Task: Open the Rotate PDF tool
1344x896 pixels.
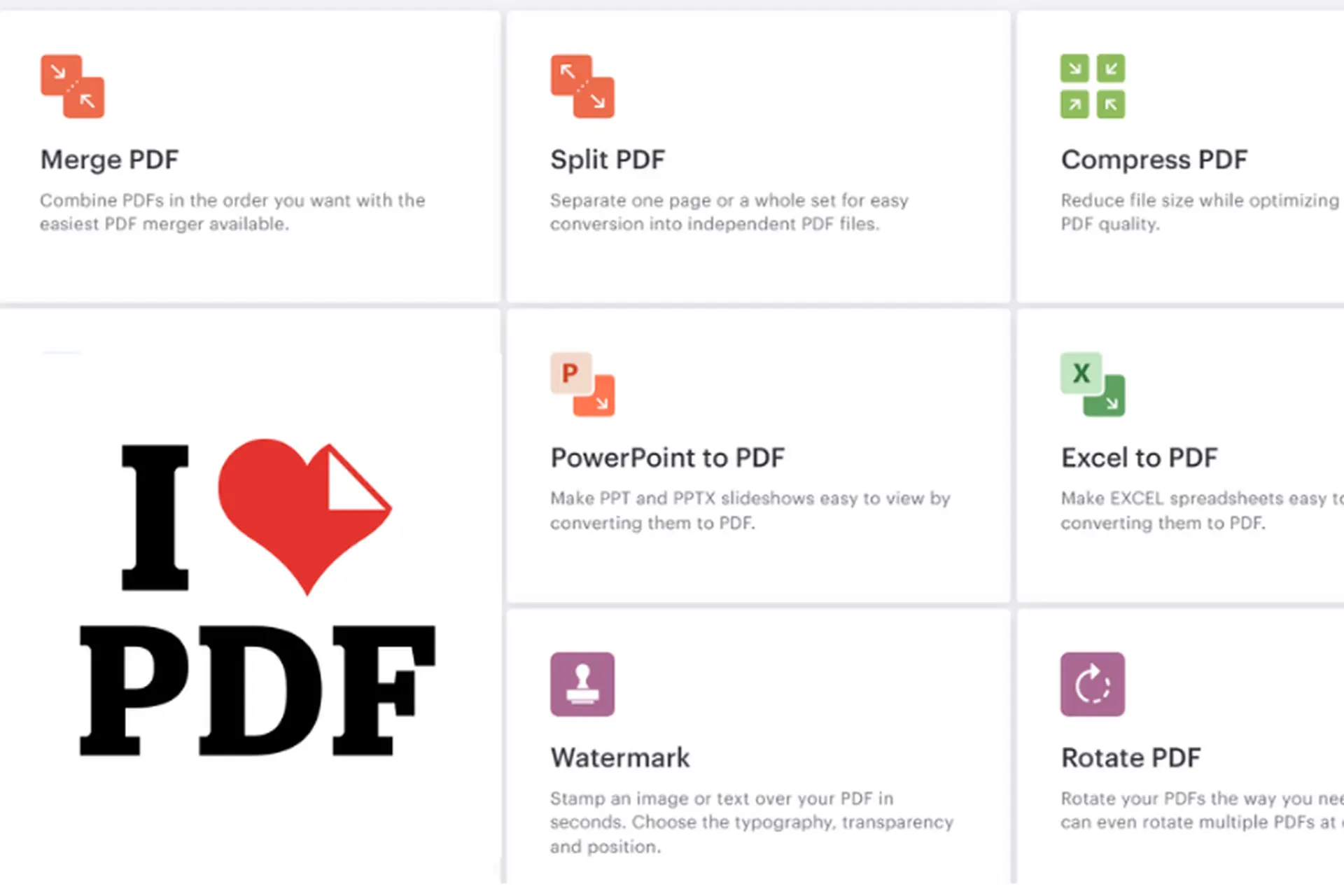Action: tap(1130, 757)
